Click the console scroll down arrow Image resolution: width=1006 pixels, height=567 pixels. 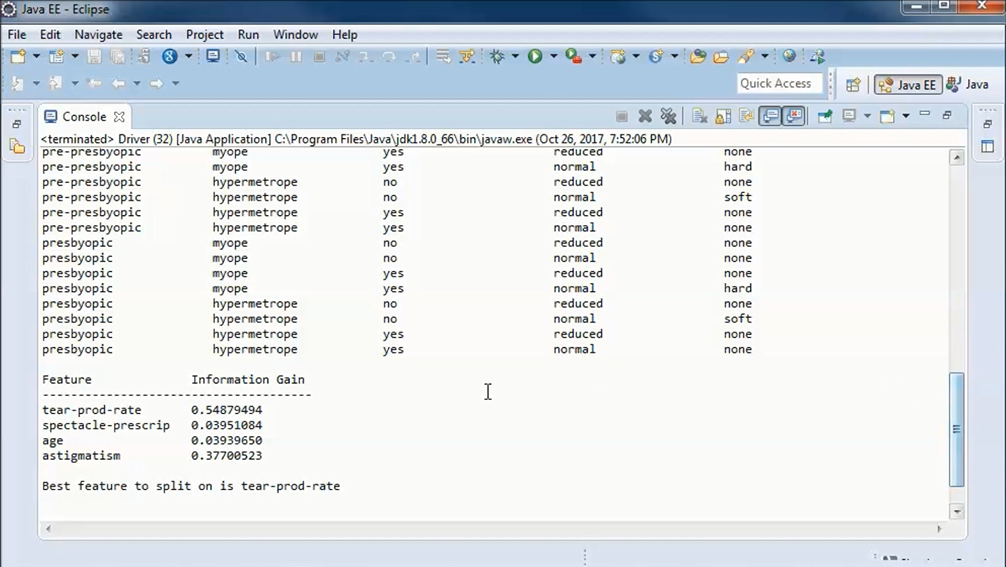(x=957, y=511)
